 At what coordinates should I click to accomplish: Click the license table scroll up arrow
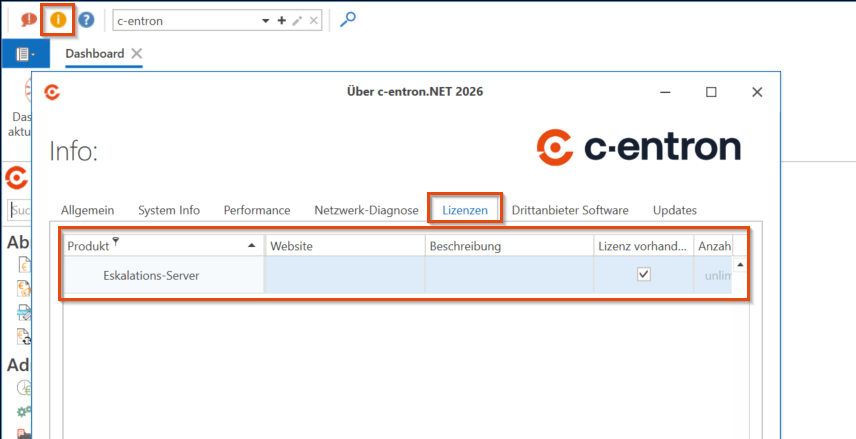pyautogui.click(x=740, y=265)
